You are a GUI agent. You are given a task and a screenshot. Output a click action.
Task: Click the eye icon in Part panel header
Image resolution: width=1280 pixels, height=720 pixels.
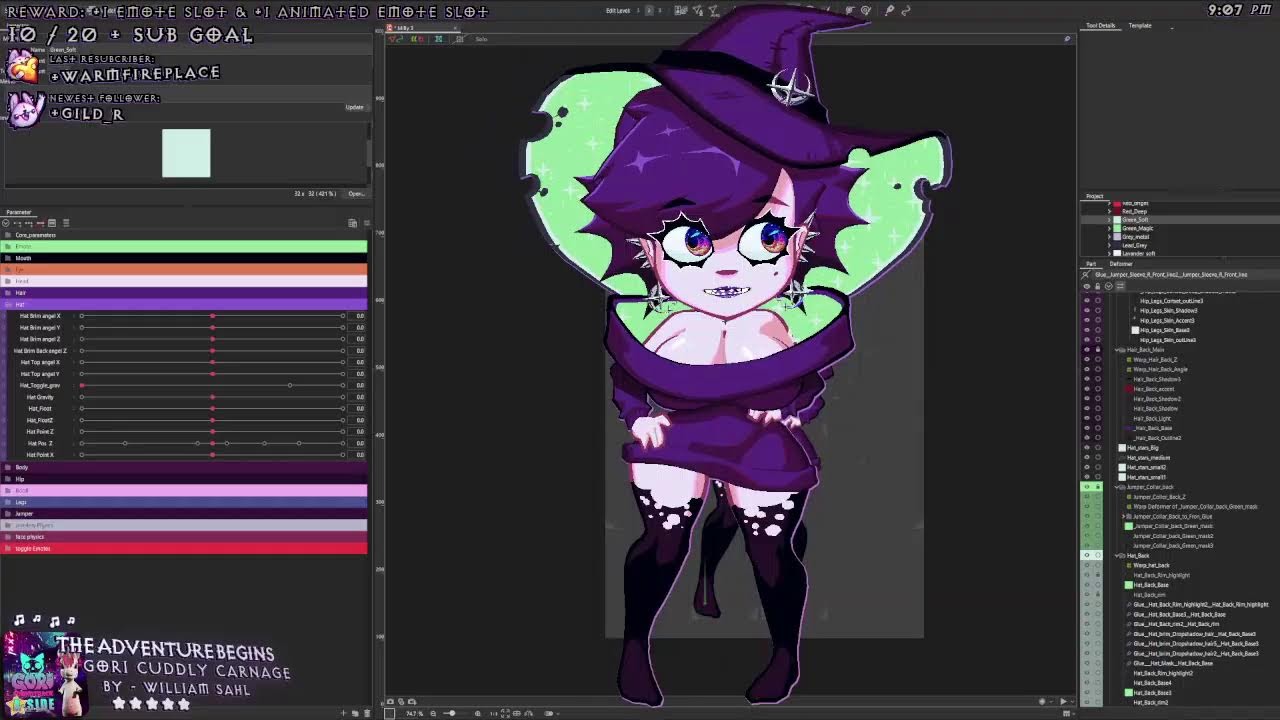click(1087, 286)
